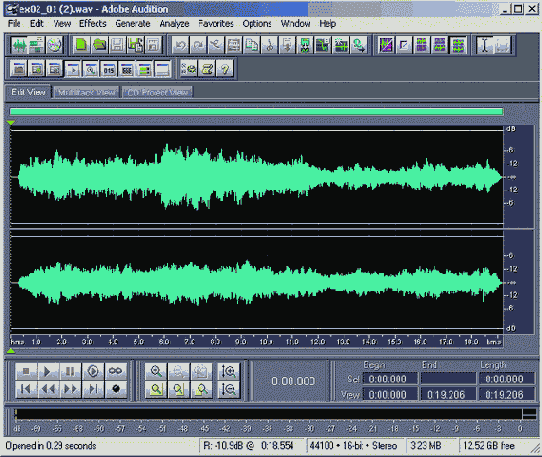Click the circled Play to End button

[x=93, y=371]
